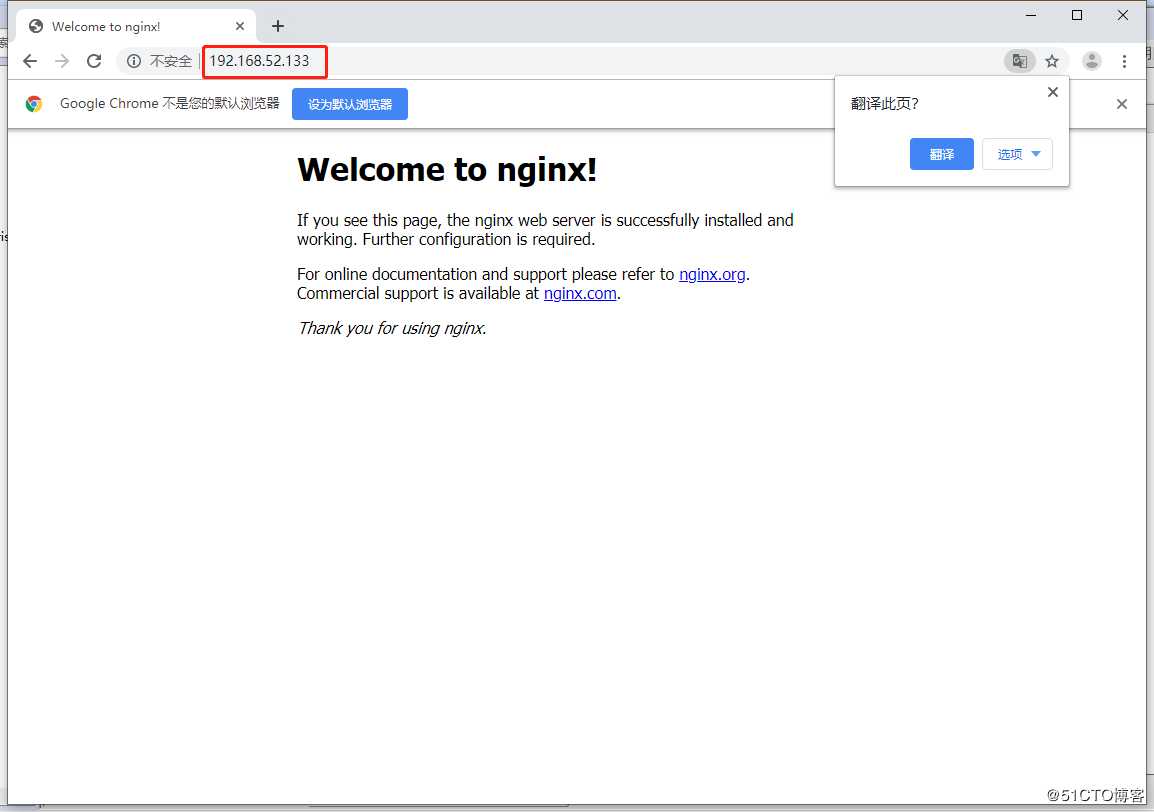The height and width of the screenshot is (812, 1154).
Task: Click the 翻译此页? popup title
Action: (885, 104)
